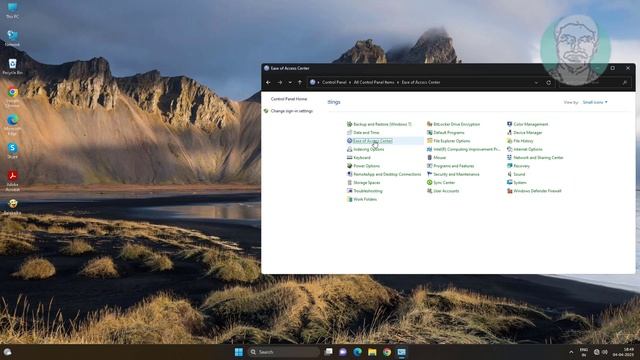Image resolution: width=640 pixels, height=360 pixels.
Task: Open Device Manager
Action: tap(524, 133)
